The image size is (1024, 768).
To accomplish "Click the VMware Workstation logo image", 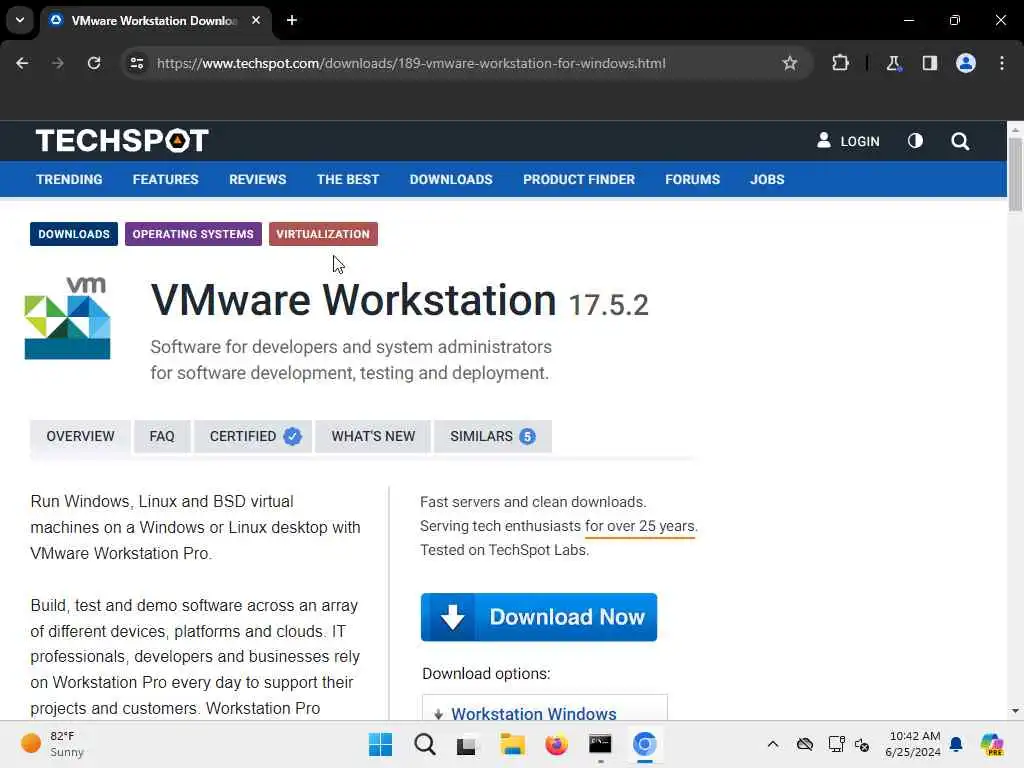I will [x=68, y=318].
